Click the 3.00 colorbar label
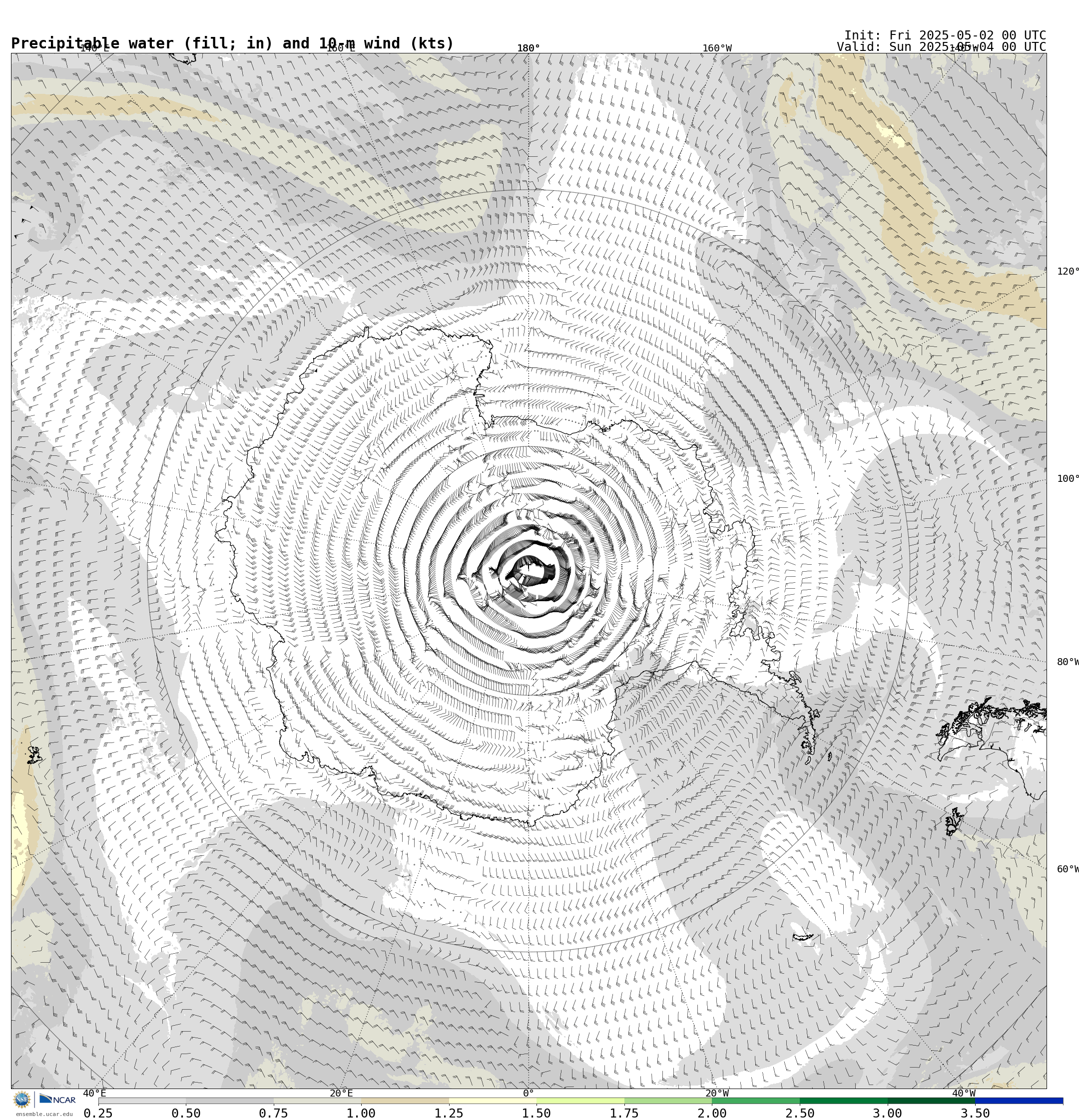 888,1113
